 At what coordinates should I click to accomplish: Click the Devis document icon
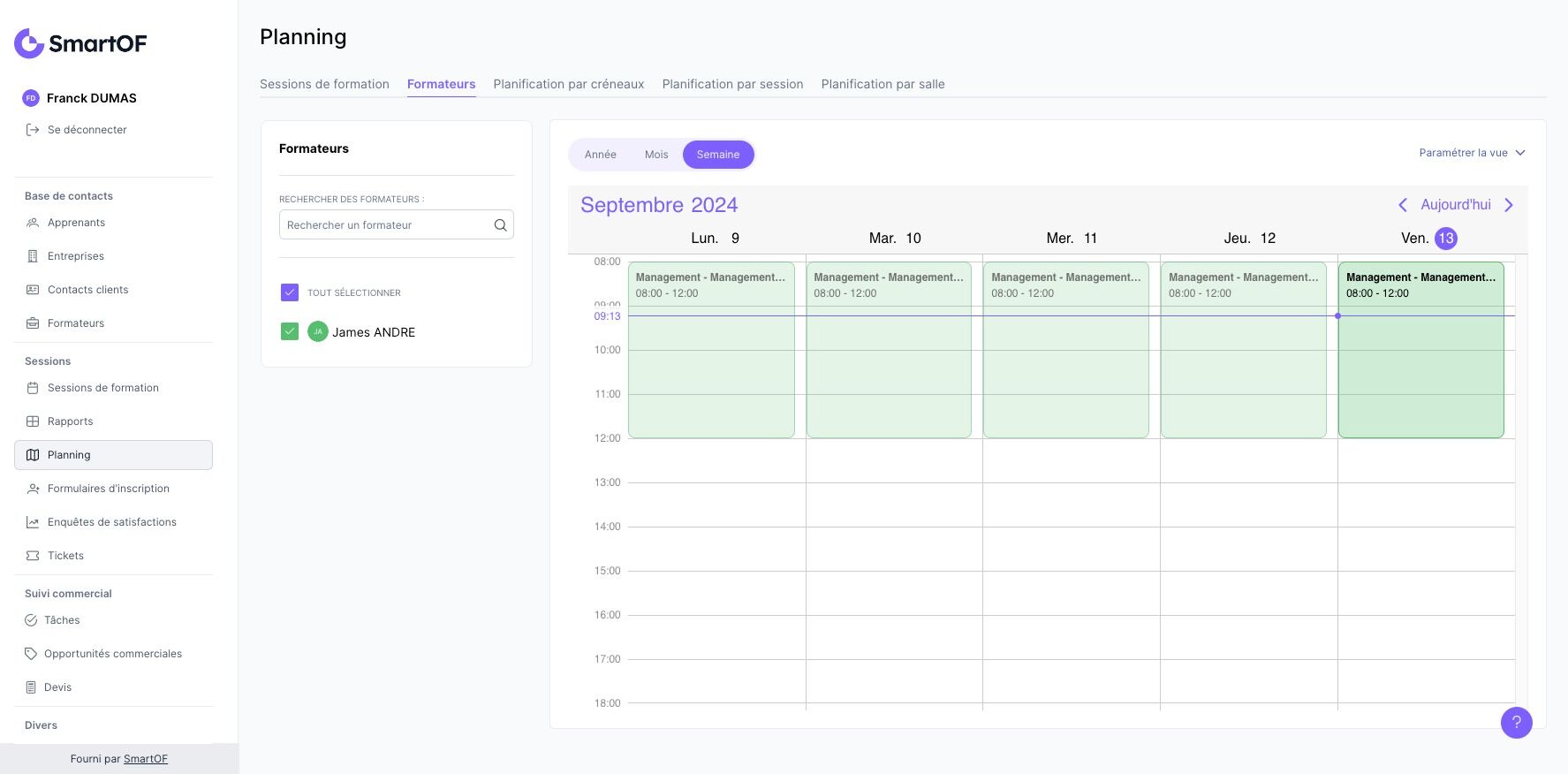pyautogui.click(x=32, y=687)
